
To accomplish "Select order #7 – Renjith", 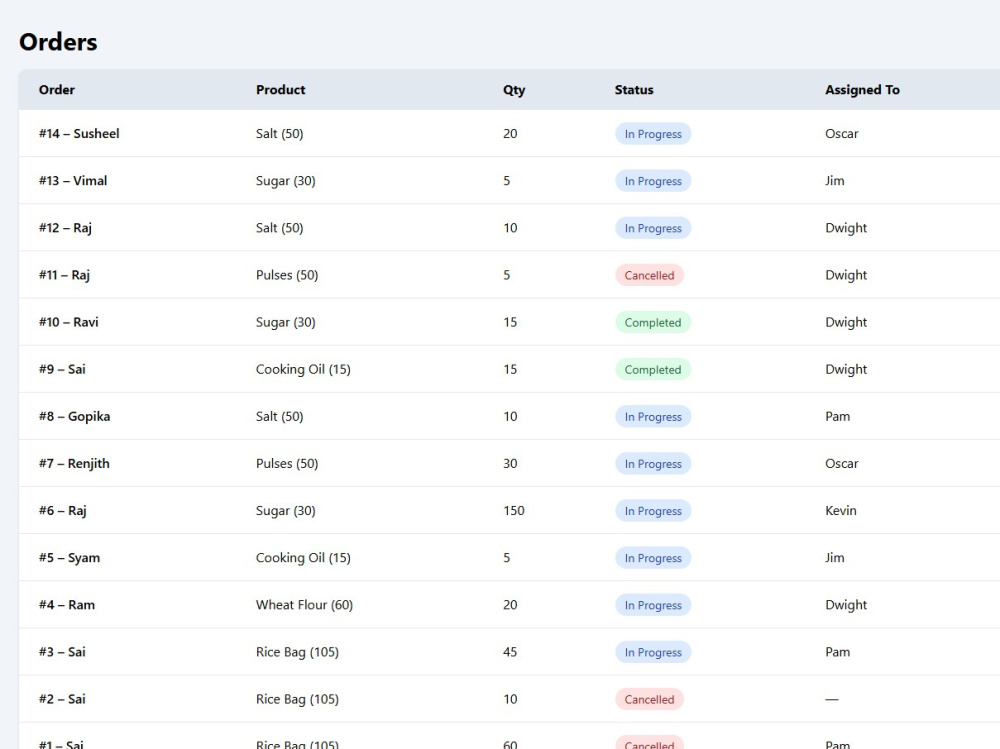I will pos(74,464).
